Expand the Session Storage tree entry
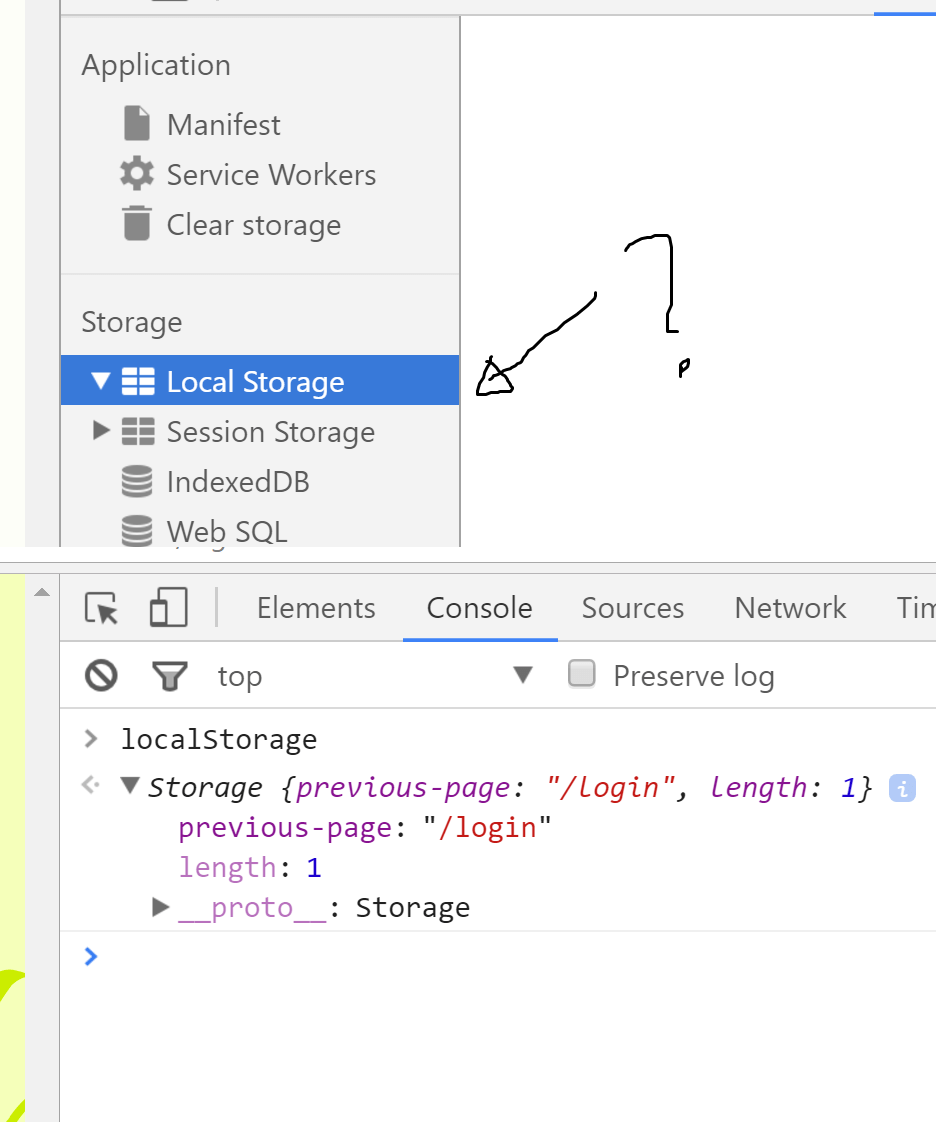Image resolution: width=936 pixels, height=1122 pixels. (x=99, y=431)
